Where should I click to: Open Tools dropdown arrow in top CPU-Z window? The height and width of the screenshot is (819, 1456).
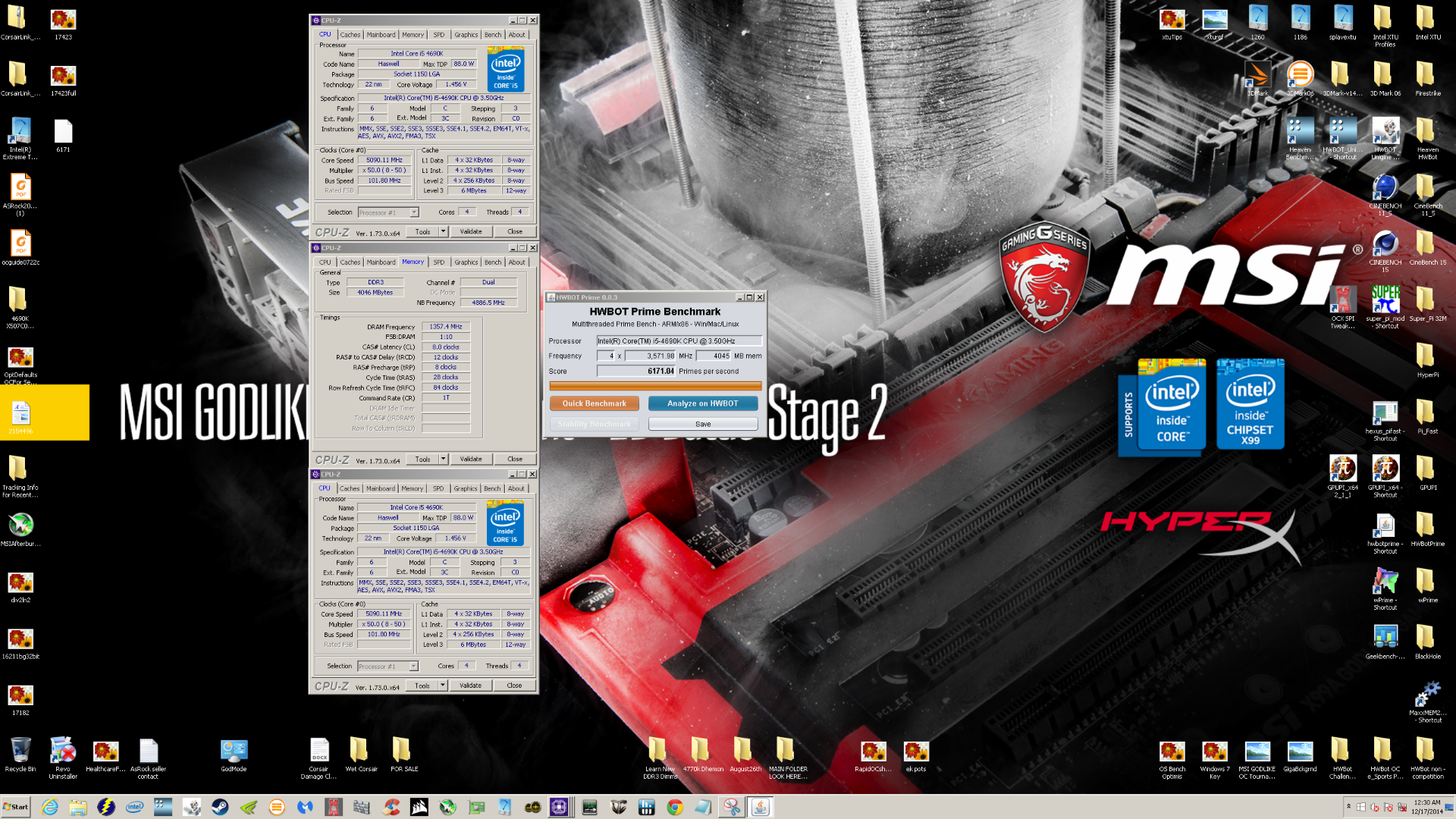tap(444, 231)
